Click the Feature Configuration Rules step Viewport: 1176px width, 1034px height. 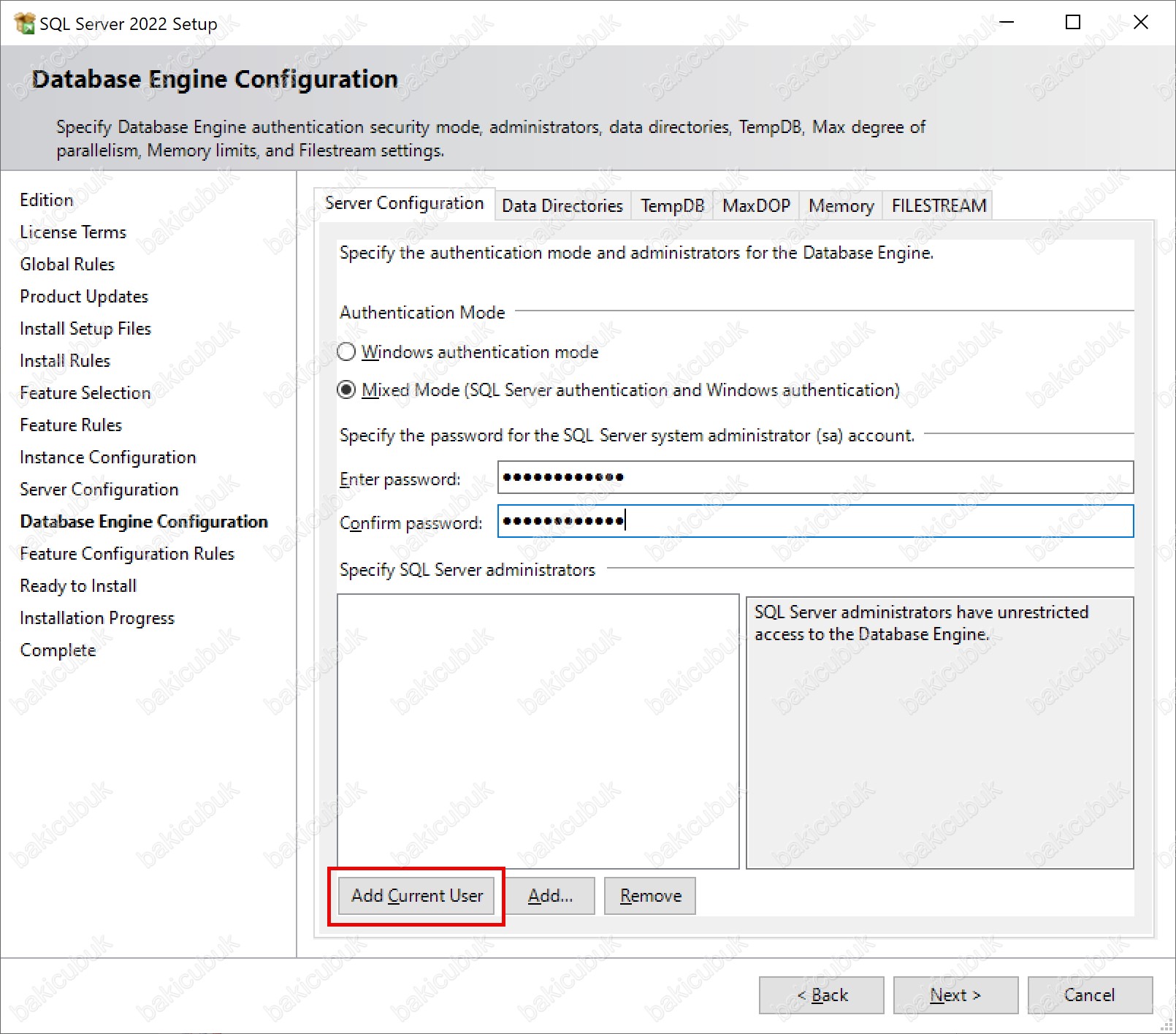pyautogui.click(x=127, y=554)
